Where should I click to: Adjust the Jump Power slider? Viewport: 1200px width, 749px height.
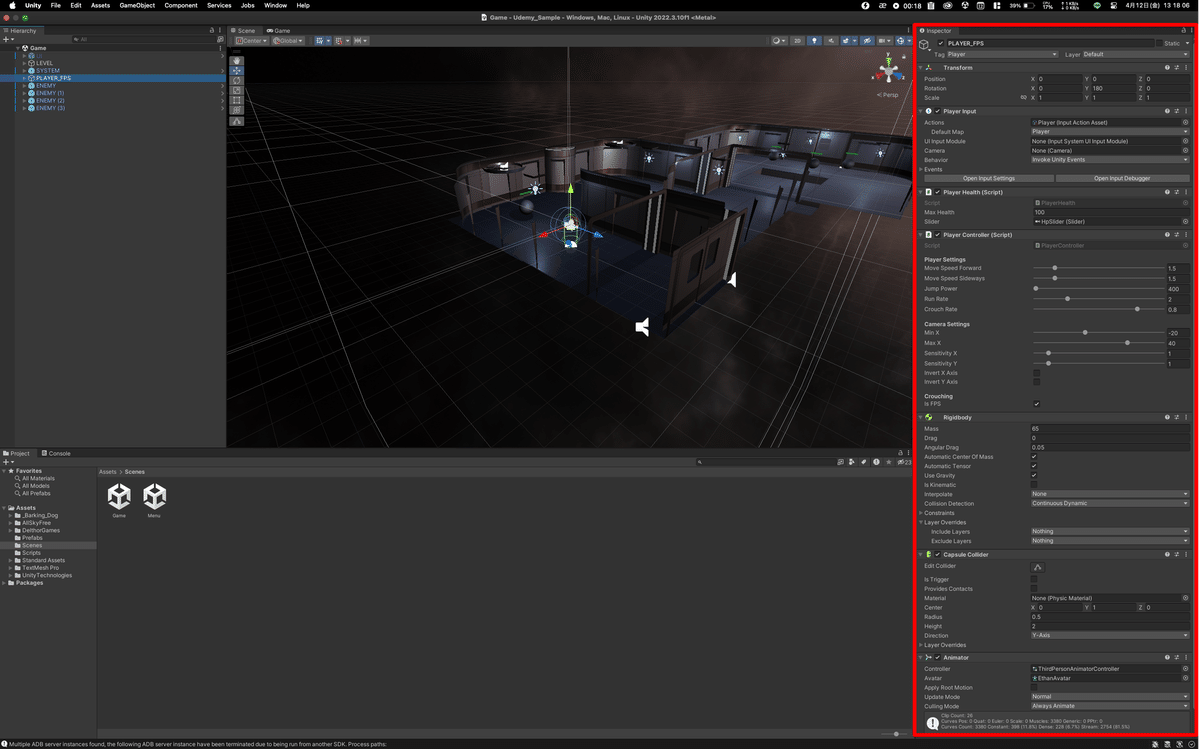[1098, 289]
